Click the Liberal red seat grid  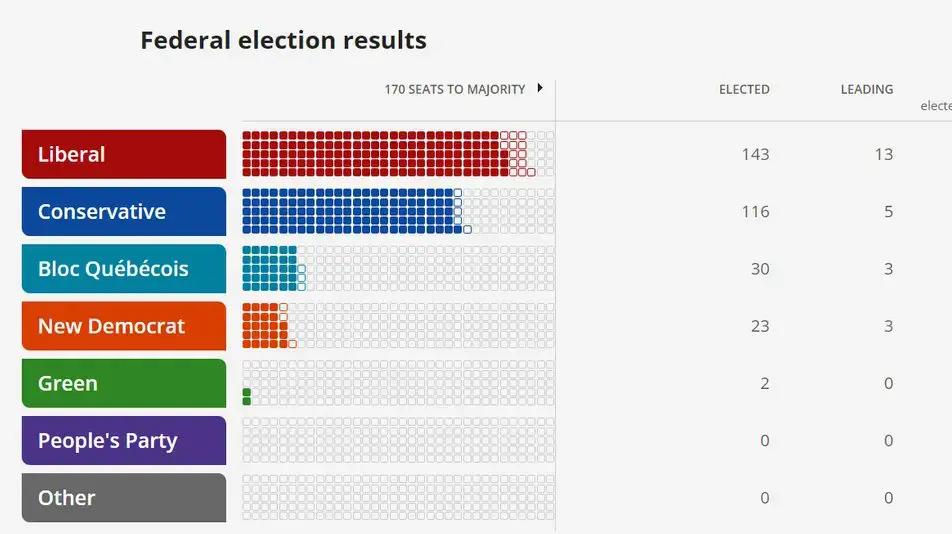point(370,154)
